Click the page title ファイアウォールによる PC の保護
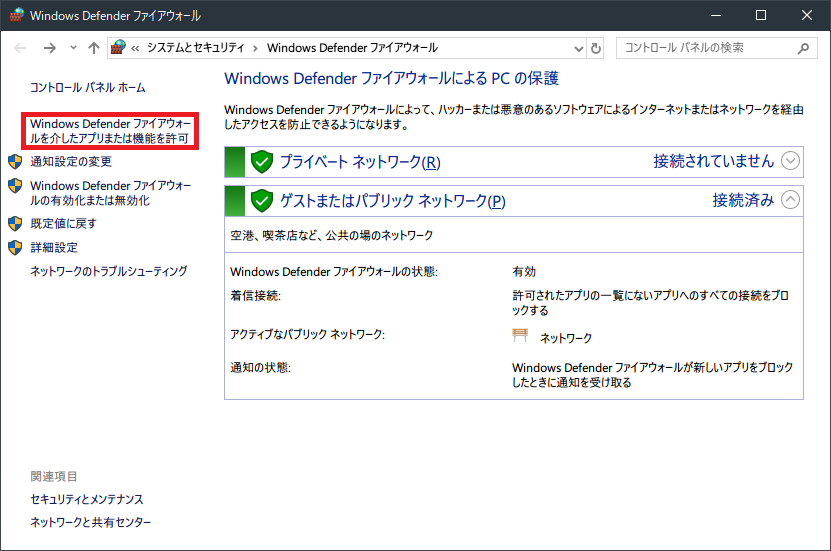This screenshot has height=551, width=831. tap(391, 78)
